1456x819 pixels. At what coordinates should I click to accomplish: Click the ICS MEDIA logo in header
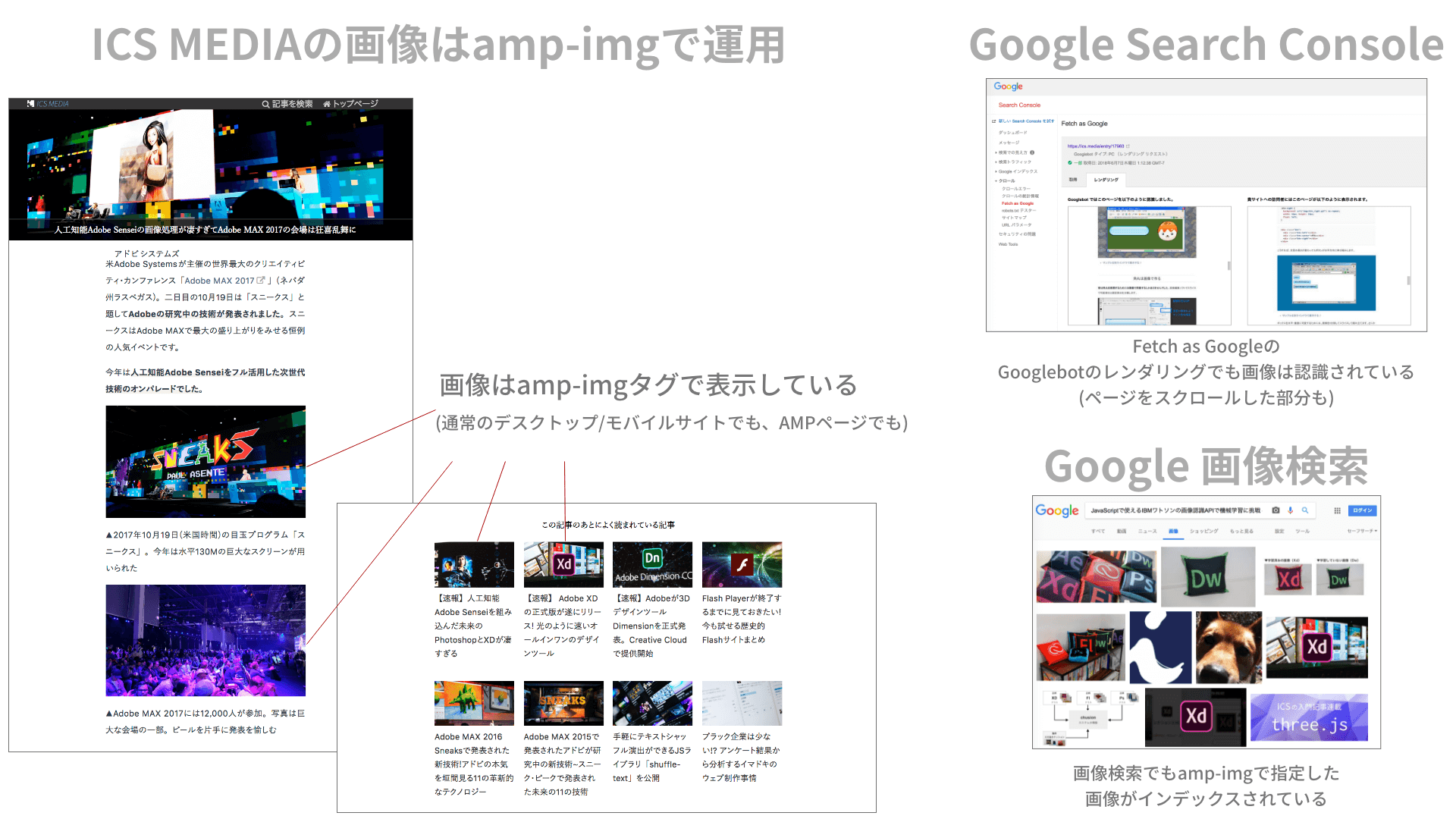[x=49, y=104]
